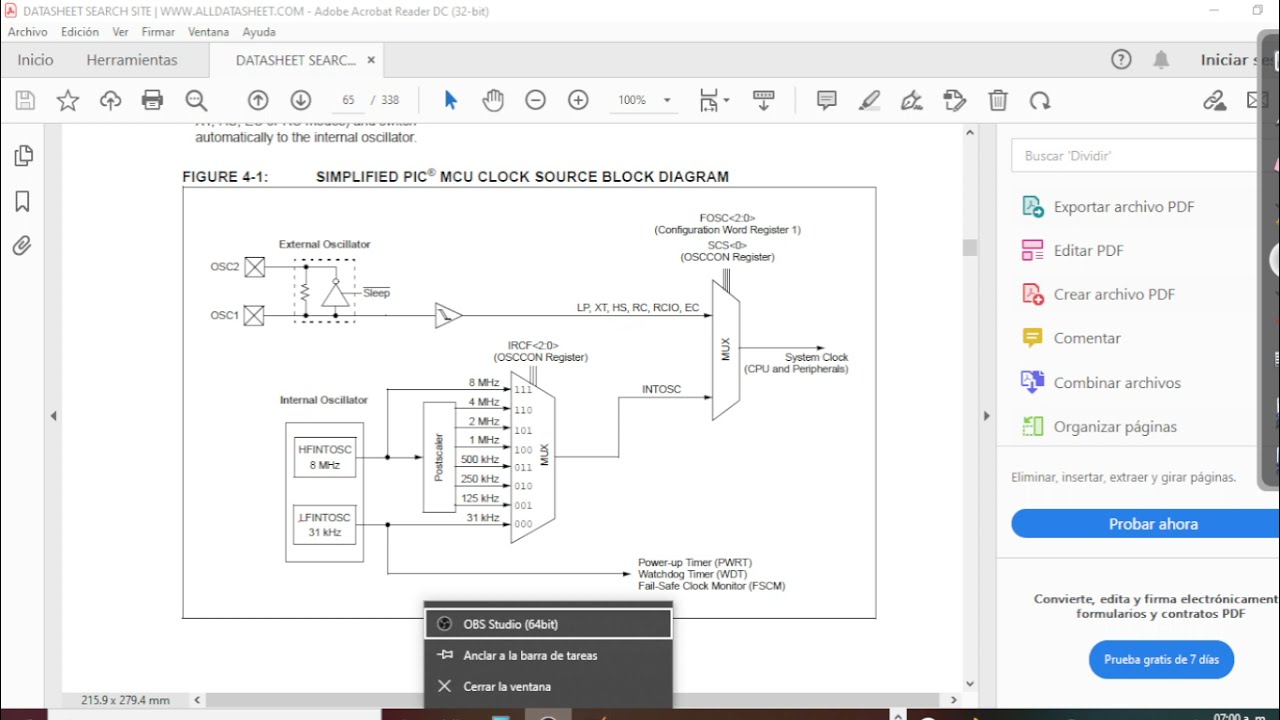
Task: Choose Cerrar la ventana option
Action: (547, 687)
